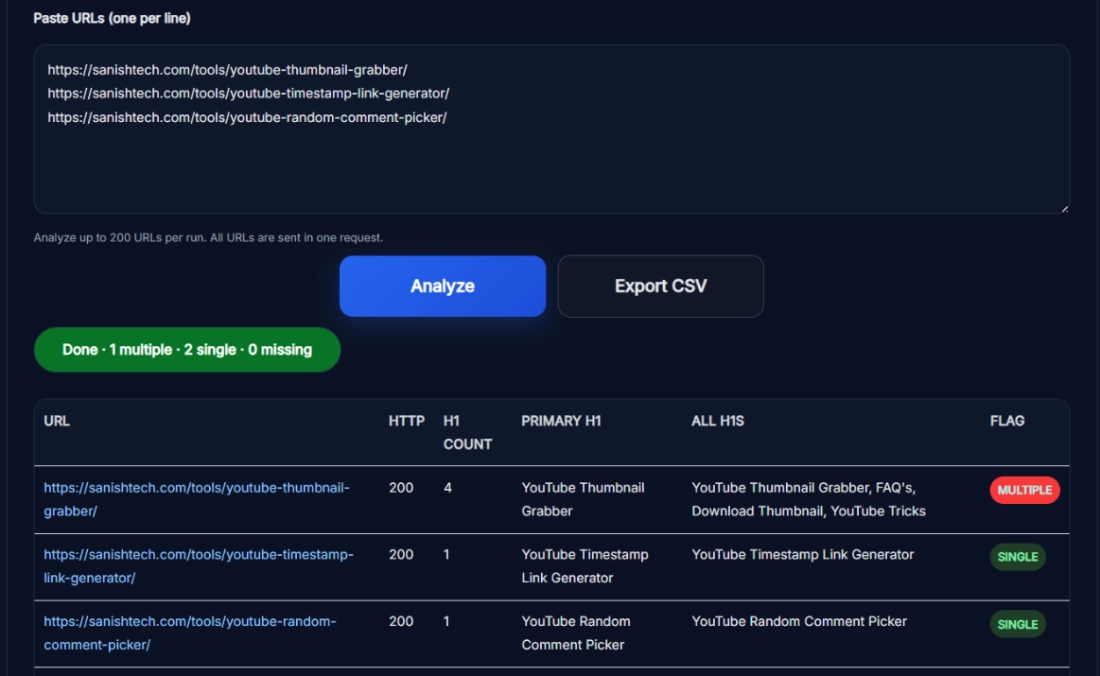Click the PRIMARY H1 column header
The image size is (1100, 676).
click(x=561, y=421)
